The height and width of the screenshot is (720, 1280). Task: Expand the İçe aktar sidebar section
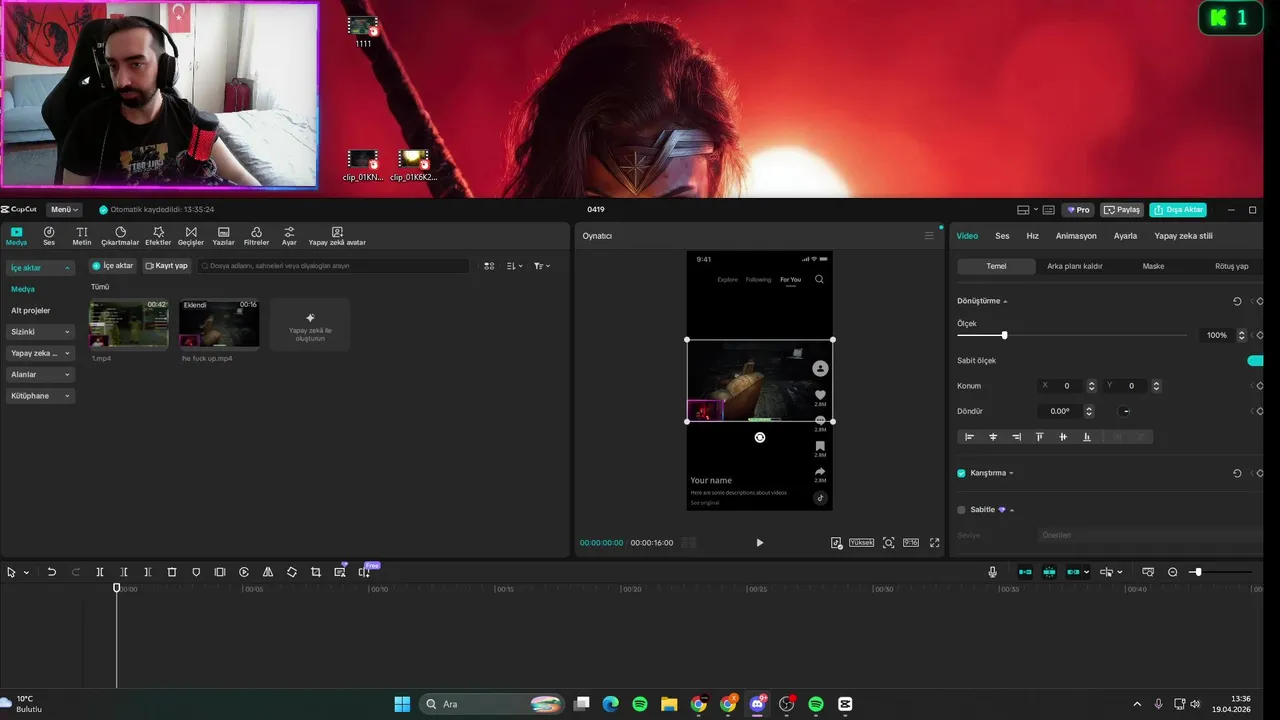[x=40, y=268]
